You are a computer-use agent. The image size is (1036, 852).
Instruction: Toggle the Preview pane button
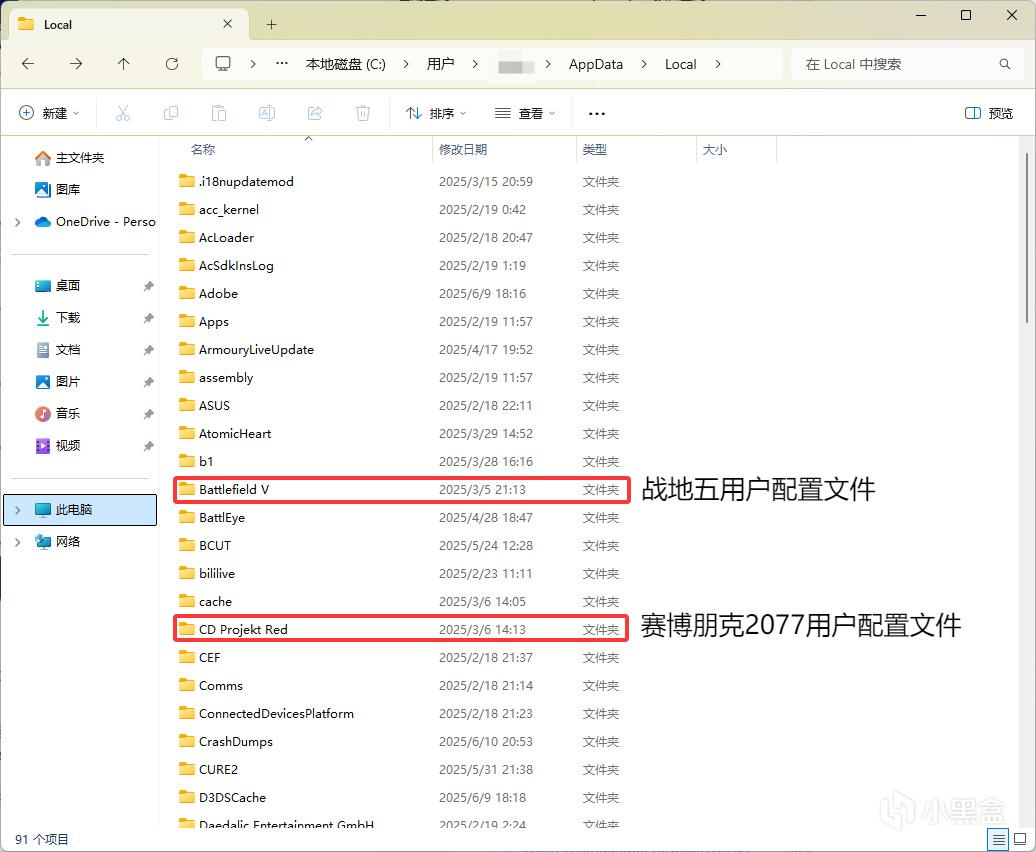click(989, 114)
